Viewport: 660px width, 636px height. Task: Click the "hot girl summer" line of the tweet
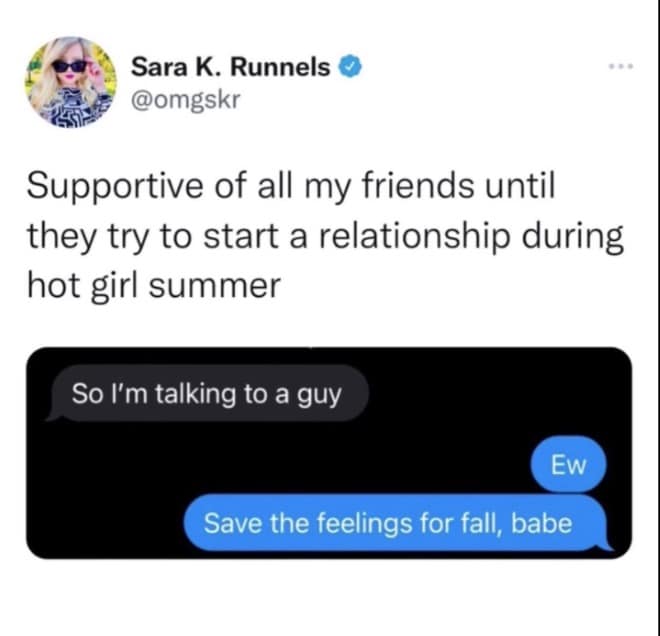(154, 285)
